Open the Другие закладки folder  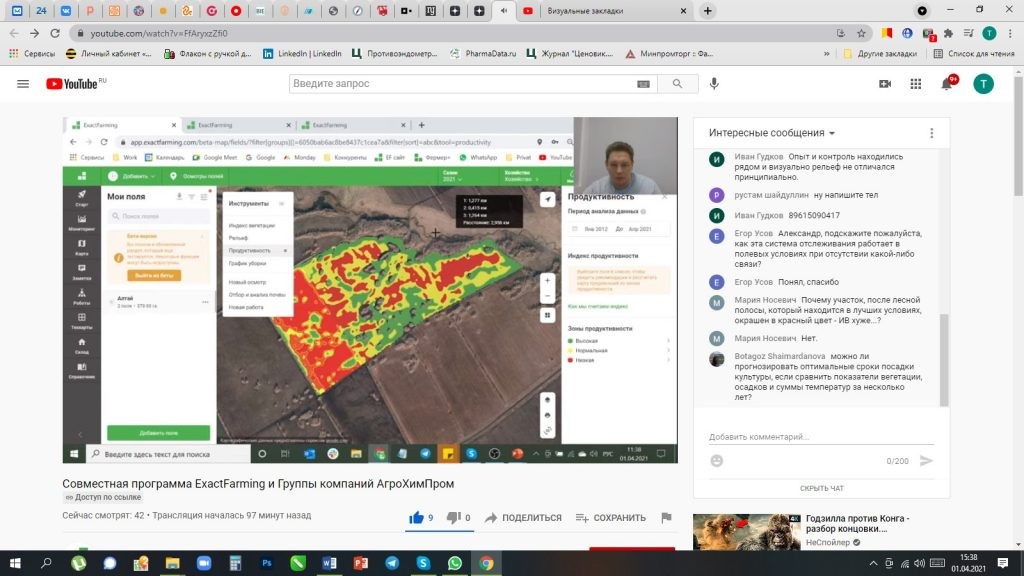[x=880, y=54]
